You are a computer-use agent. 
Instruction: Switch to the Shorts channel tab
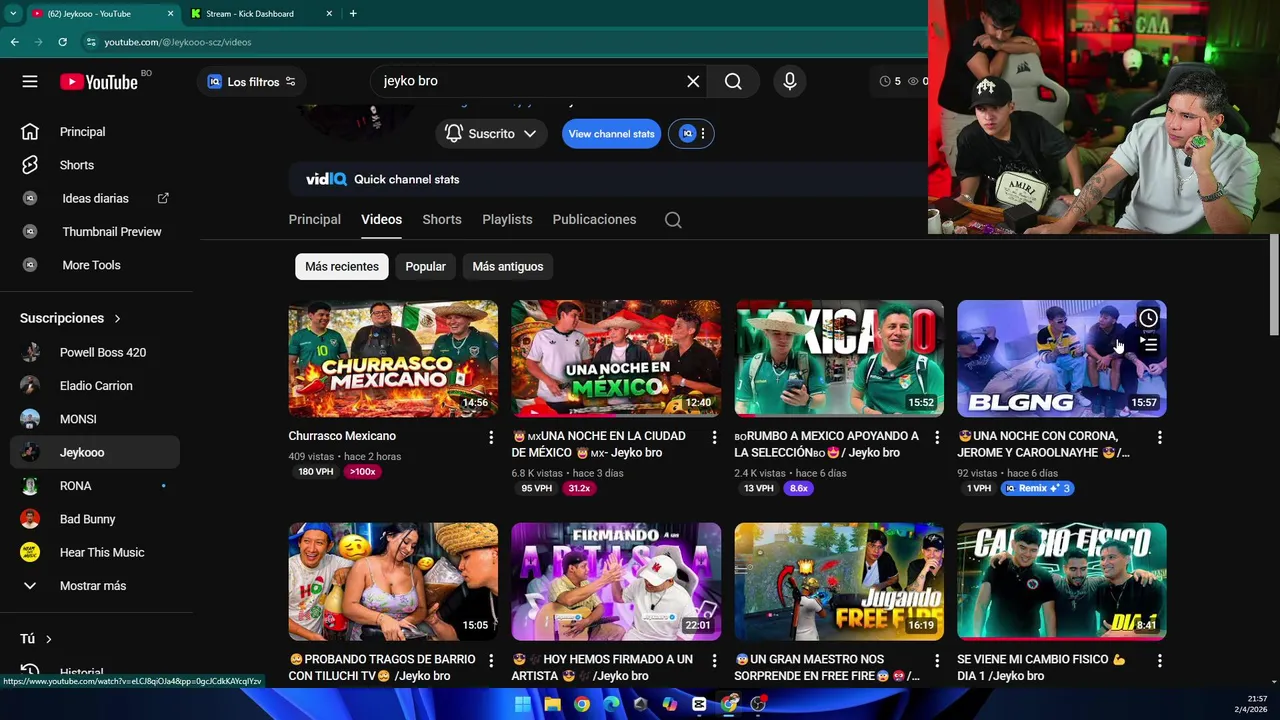click(442, 220)
